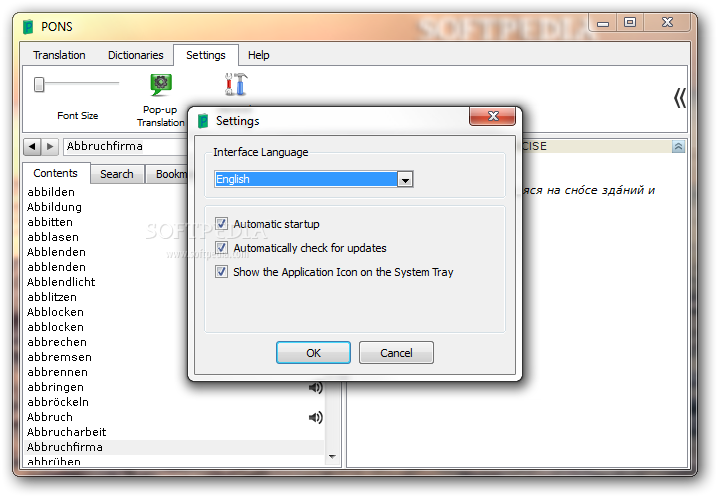Open Pop-up Translation settings icon
The image size is (718, 497).
coord(161,84)
